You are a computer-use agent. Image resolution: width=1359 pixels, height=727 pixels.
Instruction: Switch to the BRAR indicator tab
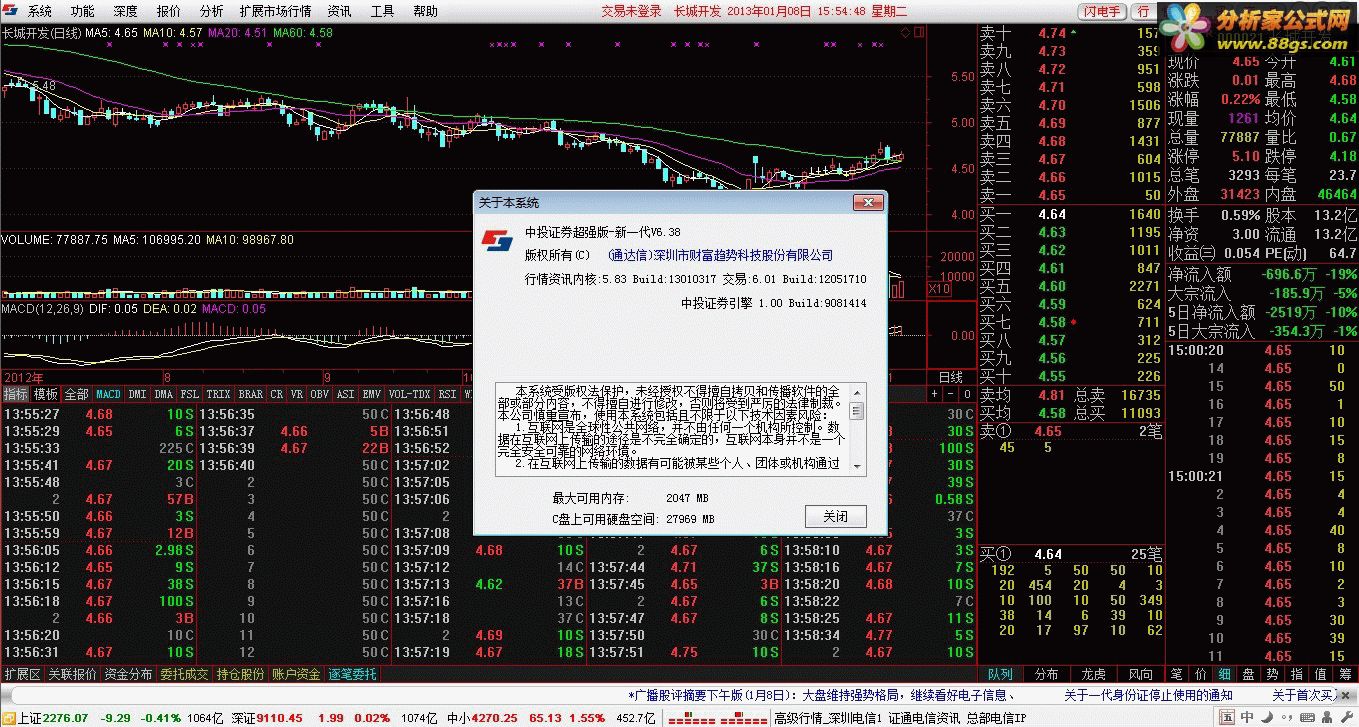[x=251, y=394]
